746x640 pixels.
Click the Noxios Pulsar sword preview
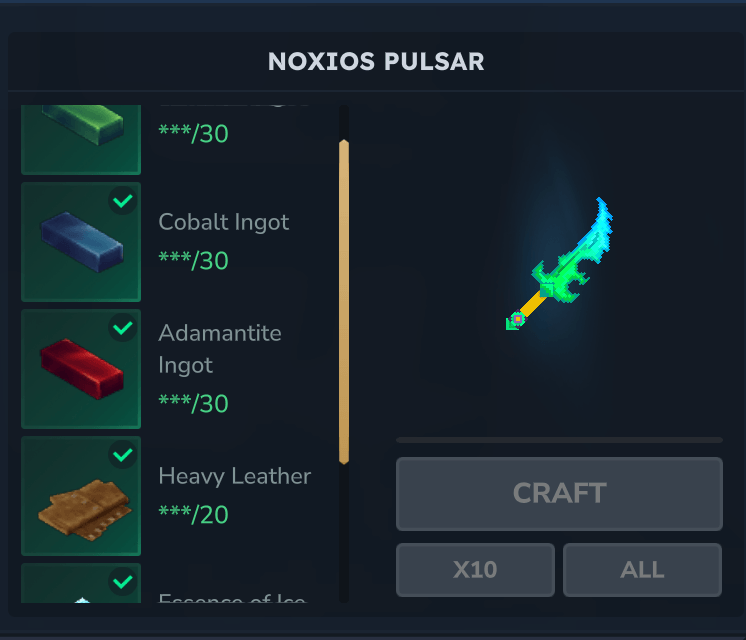pos(560,264)
